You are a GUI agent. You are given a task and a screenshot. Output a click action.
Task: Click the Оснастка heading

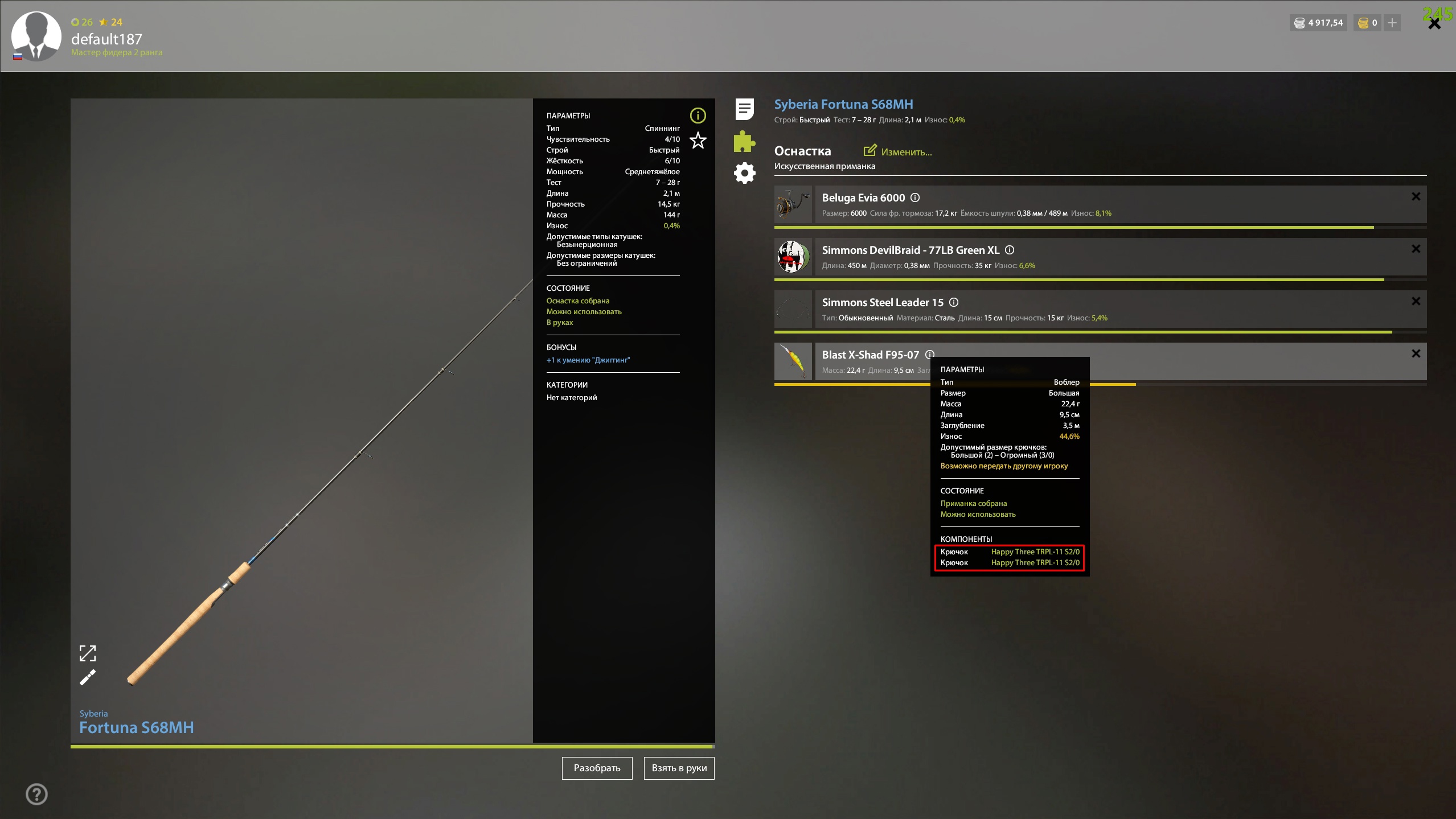(802, 151)
